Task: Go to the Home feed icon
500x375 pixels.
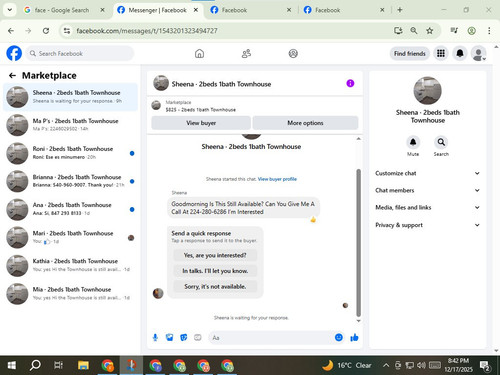Action: [x=199, y=53]
